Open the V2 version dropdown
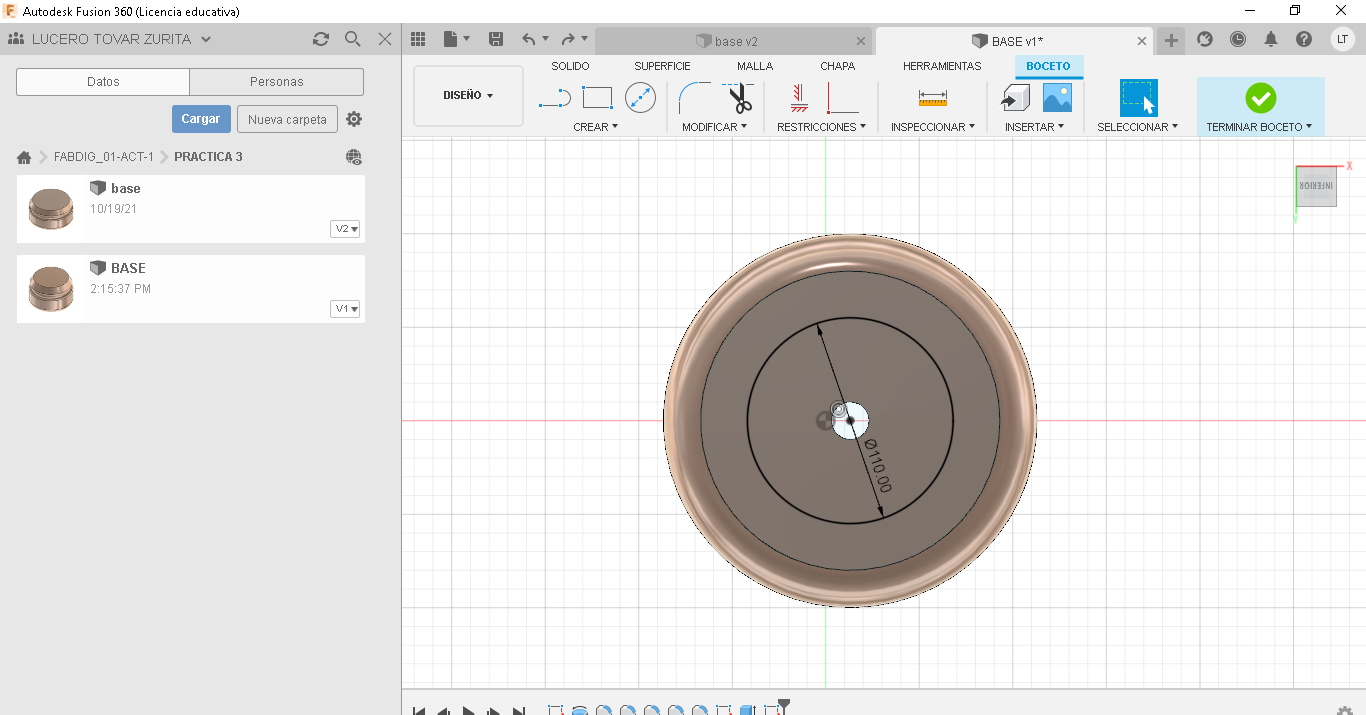This screenshot has width=1366, height=715. (x=346, y=229)
